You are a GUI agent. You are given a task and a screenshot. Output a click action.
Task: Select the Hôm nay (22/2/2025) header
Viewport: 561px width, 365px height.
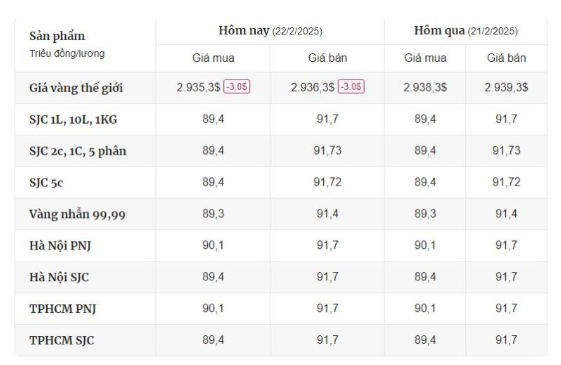tap(270, 31)
